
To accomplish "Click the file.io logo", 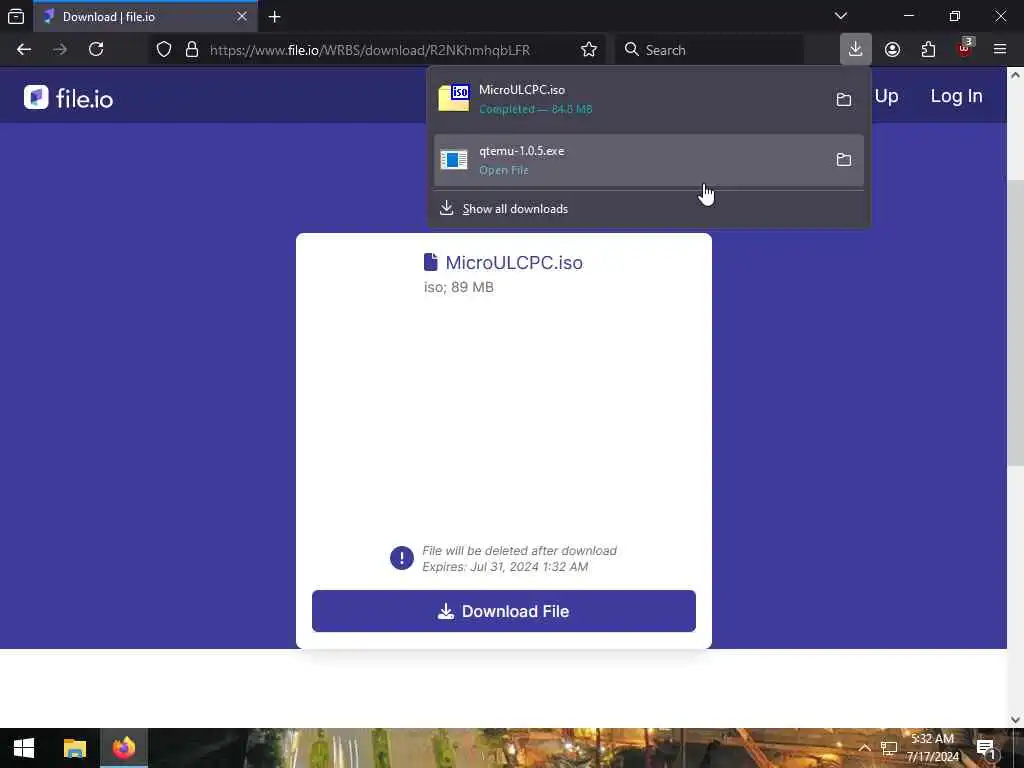I will point(69,98).
